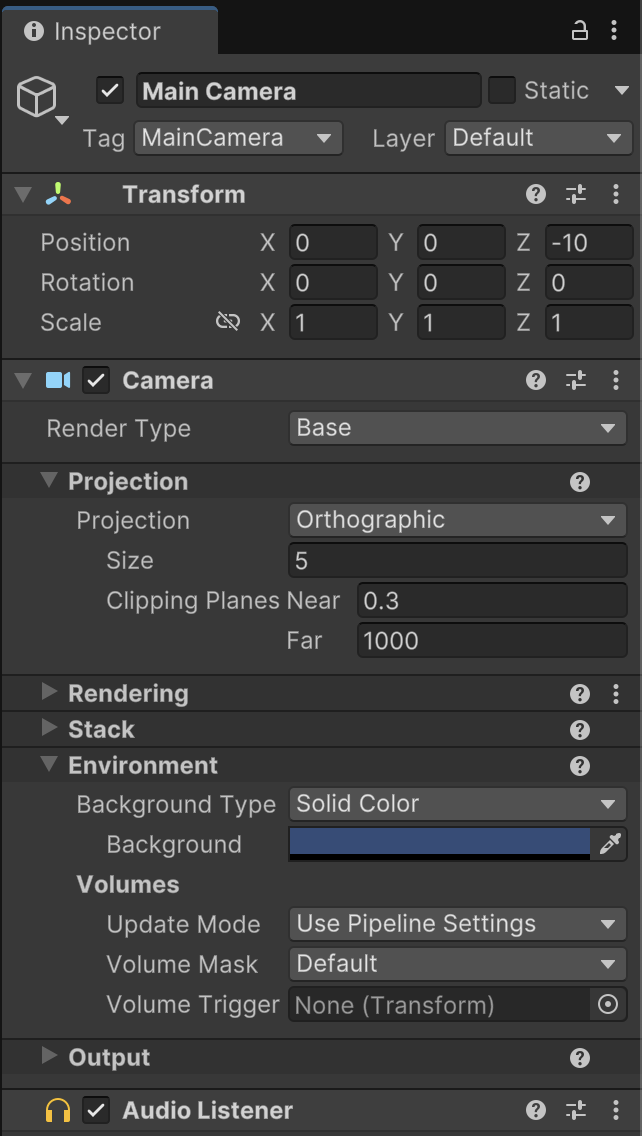The width and height of the screenshot is (642, 1136).
Task: Enable the Static checkbox
Action: point(501,91)
